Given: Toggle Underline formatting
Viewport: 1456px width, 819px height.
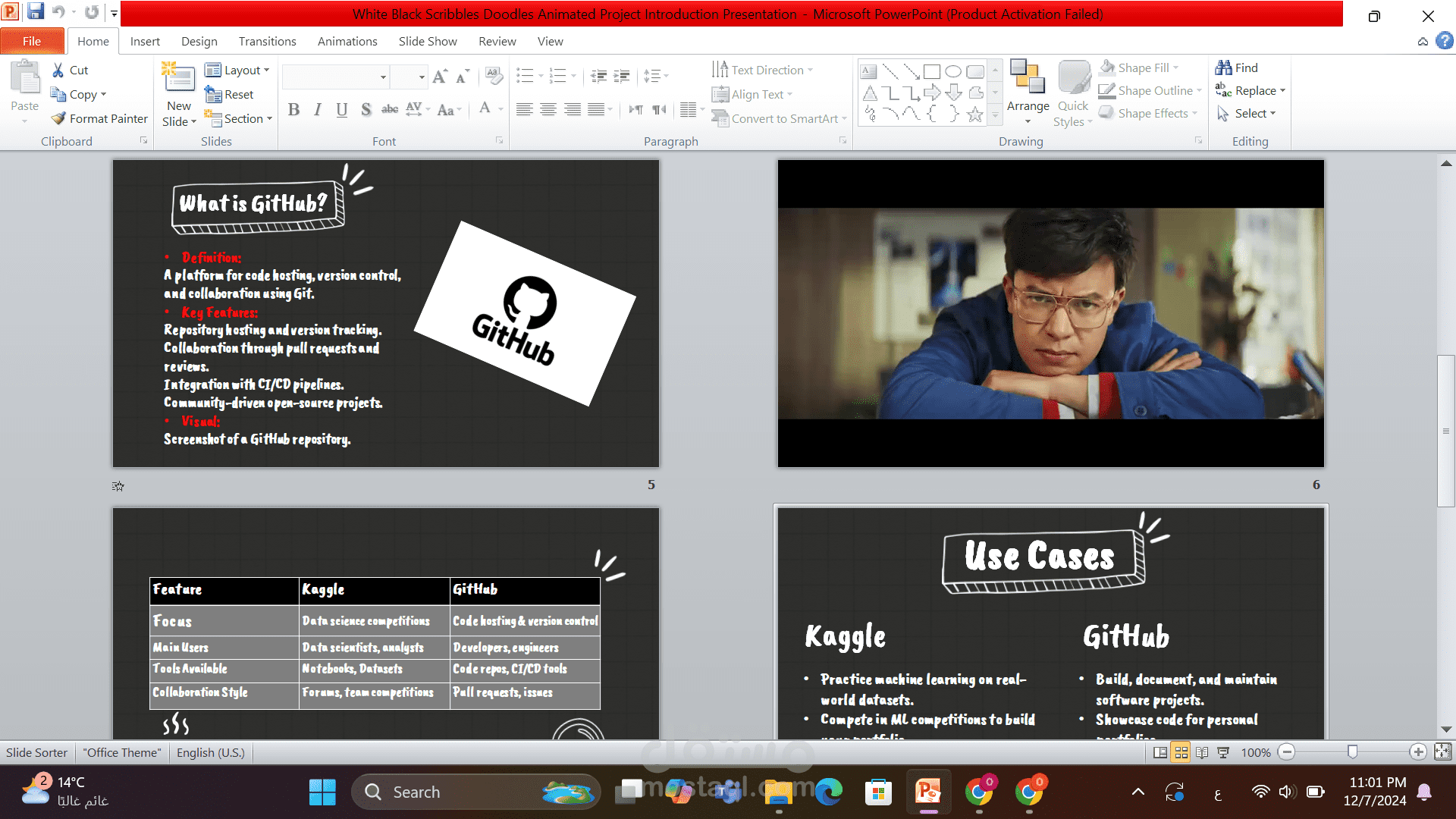Looking at the screenshot, I should pyautogui.click(x=342, y=110).
